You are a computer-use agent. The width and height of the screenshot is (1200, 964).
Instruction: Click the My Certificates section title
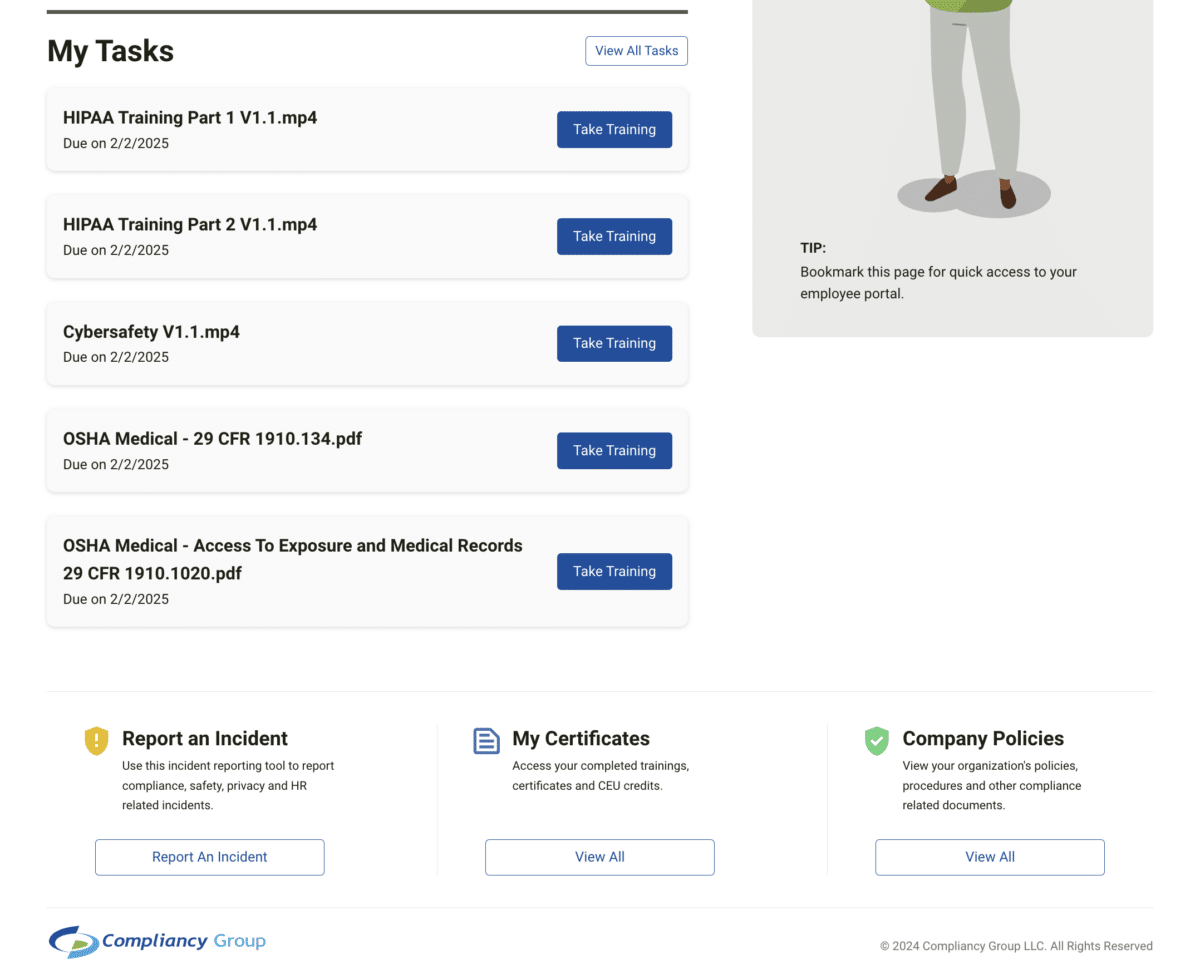pos(580,738)
